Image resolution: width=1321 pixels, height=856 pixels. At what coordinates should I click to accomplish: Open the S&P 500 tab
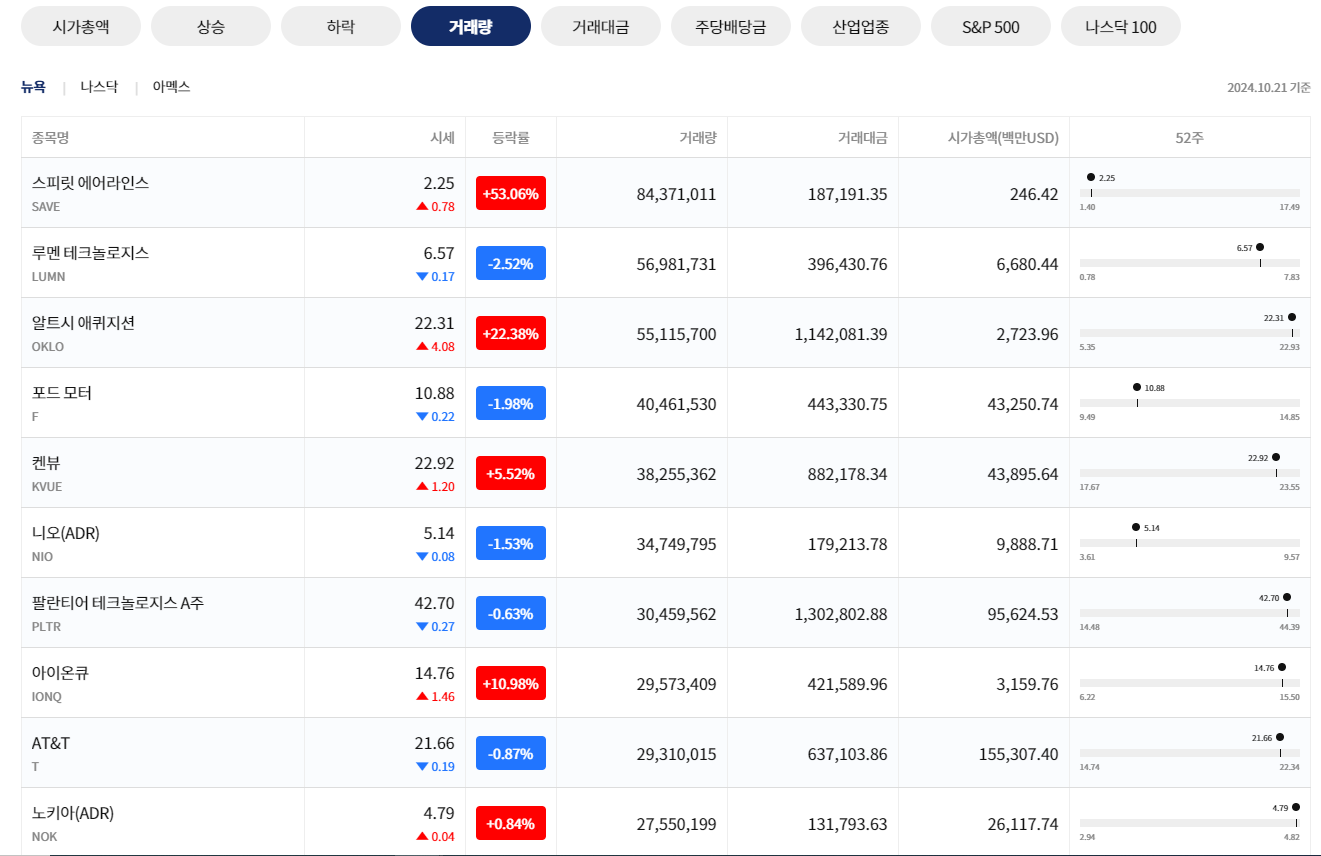[x=991, y=26]
